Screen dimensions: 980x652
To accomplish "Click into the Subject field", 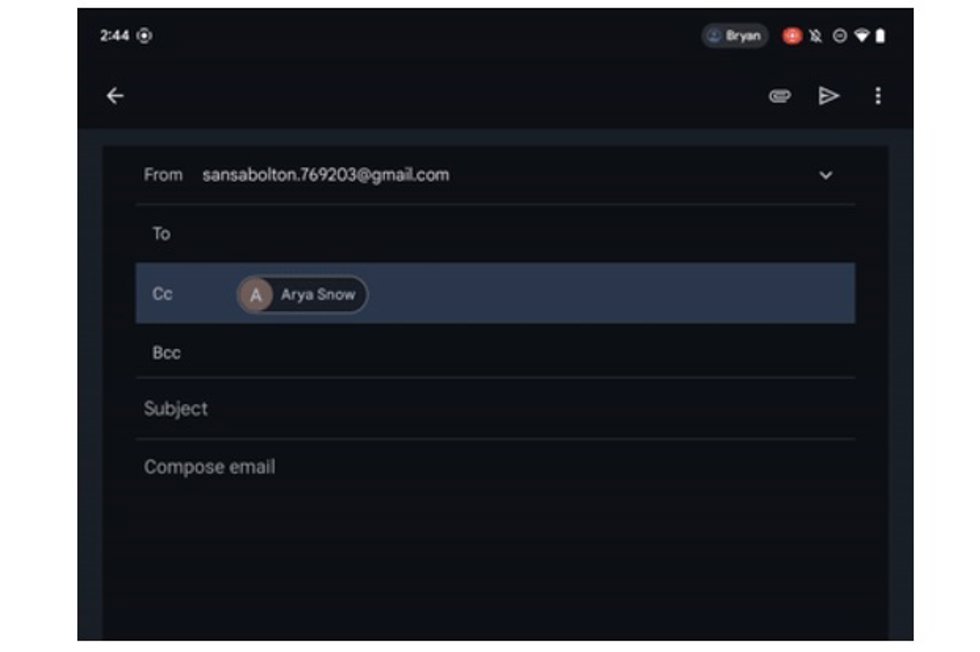I will [x=495, y=409].
